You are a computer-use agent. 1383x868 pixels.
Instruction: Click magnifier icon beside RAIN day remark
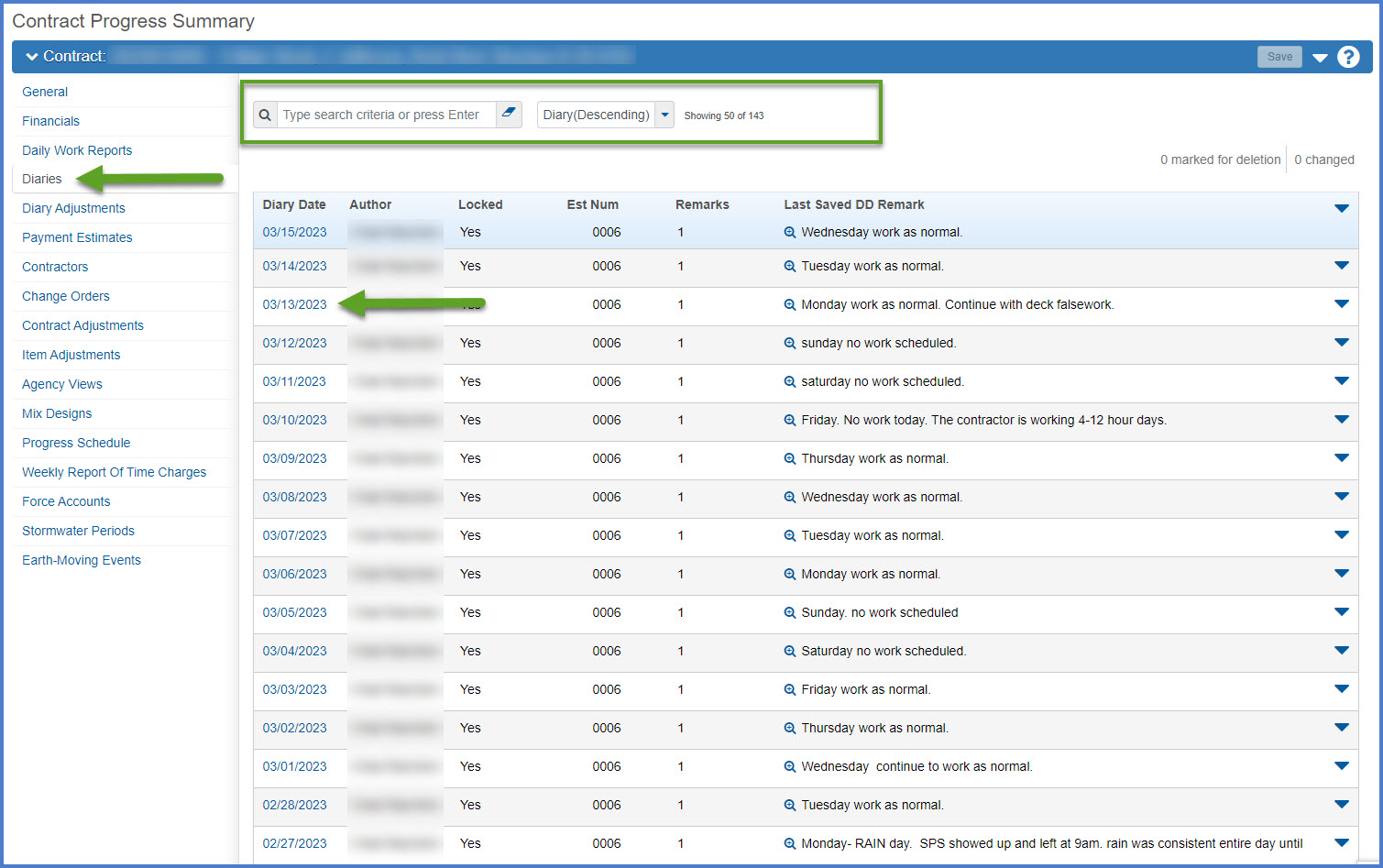pos(790,844)
